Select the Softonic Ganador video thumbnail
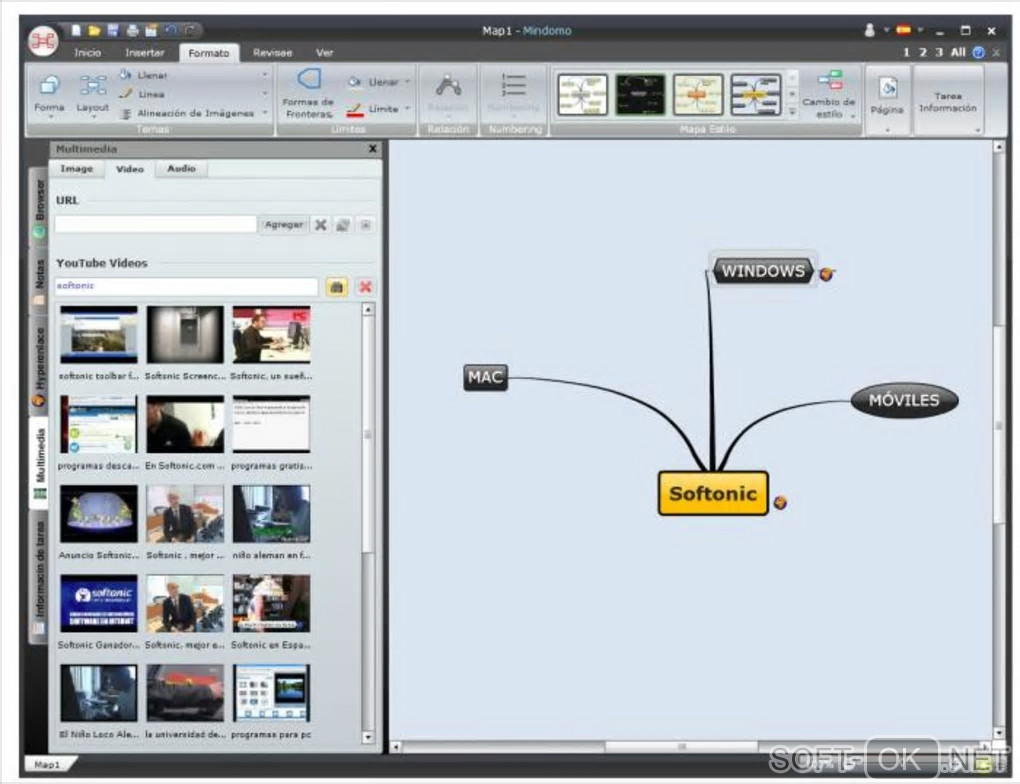1020x784 pixels. coord(99,603)
